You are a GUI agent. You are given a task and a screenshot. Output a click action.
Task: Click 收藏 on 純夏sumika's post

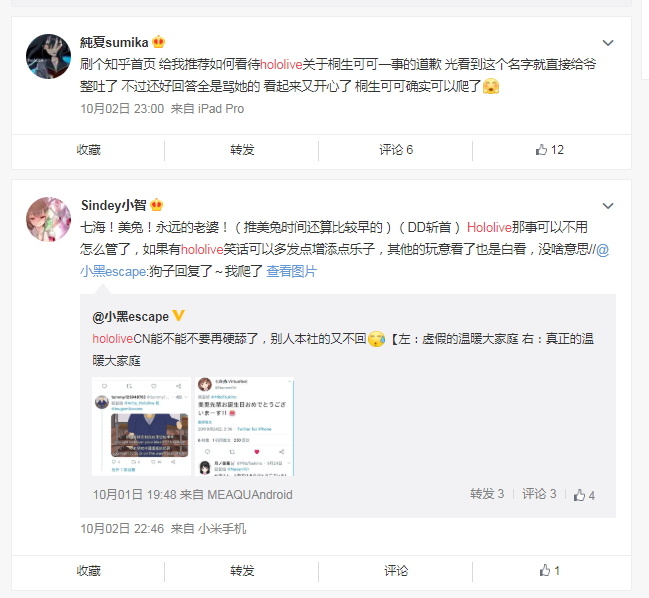point(89,150)
